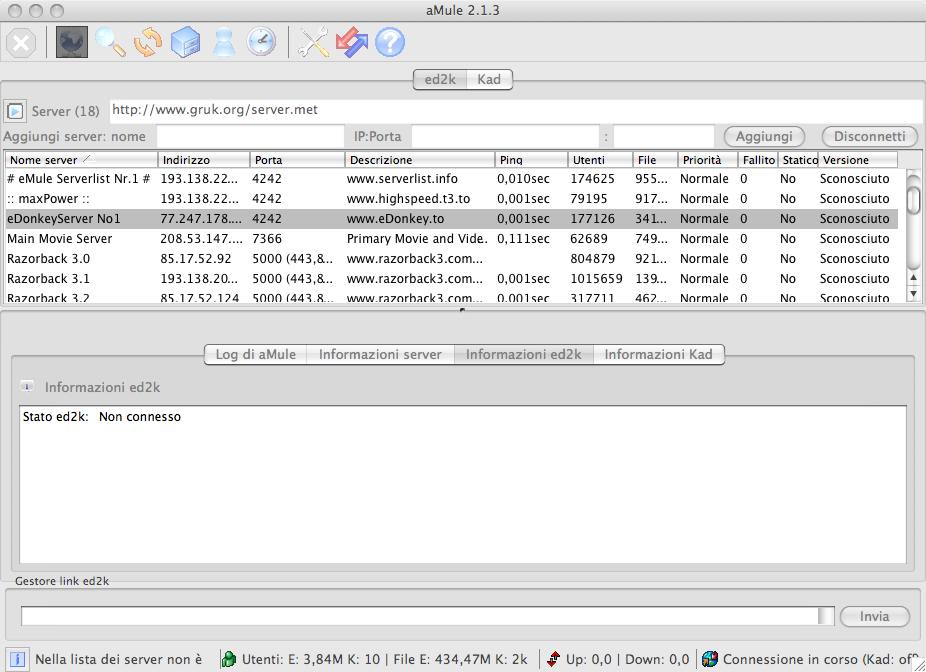
Task: Click the '1015659' users cell
Action: tap(596, 279)
